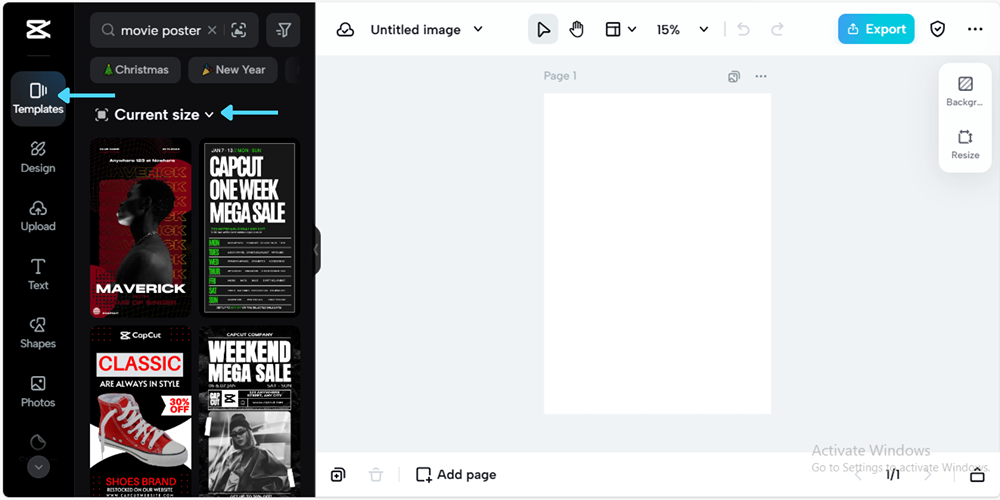This screenshot has height=500, width=1000.
Task: Collapse the templates panel handle
Action: [x=316, y=251]
